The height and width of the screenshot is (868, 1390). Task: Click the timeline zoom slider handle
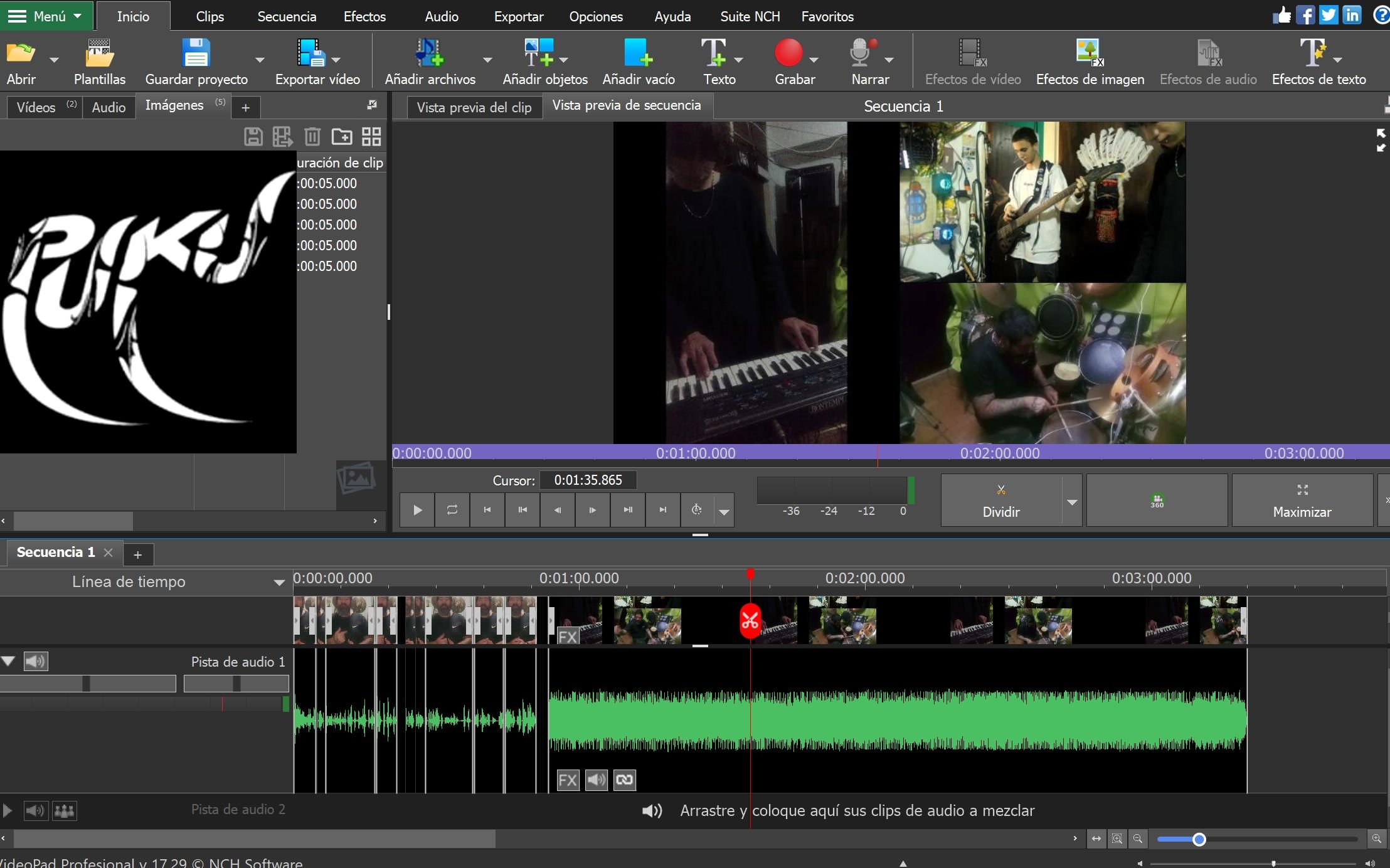pyautogui.click(x=1199, y=839)
